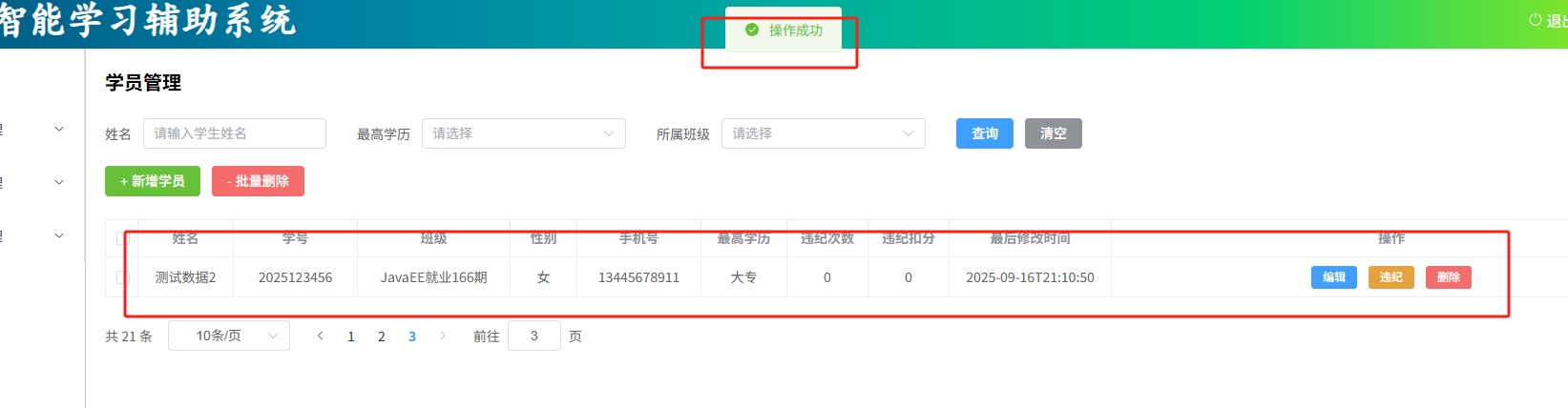Screen dimensions: 1568x408
Task: Click the 大专 education cell
Action: [x=743, y=277]
